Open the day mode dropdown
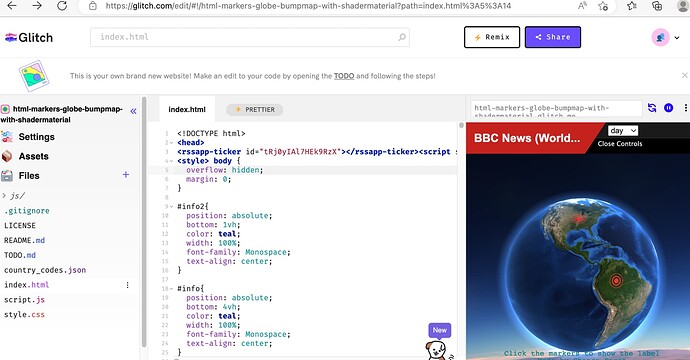This screenshot has width=690, height=360. 623,131
